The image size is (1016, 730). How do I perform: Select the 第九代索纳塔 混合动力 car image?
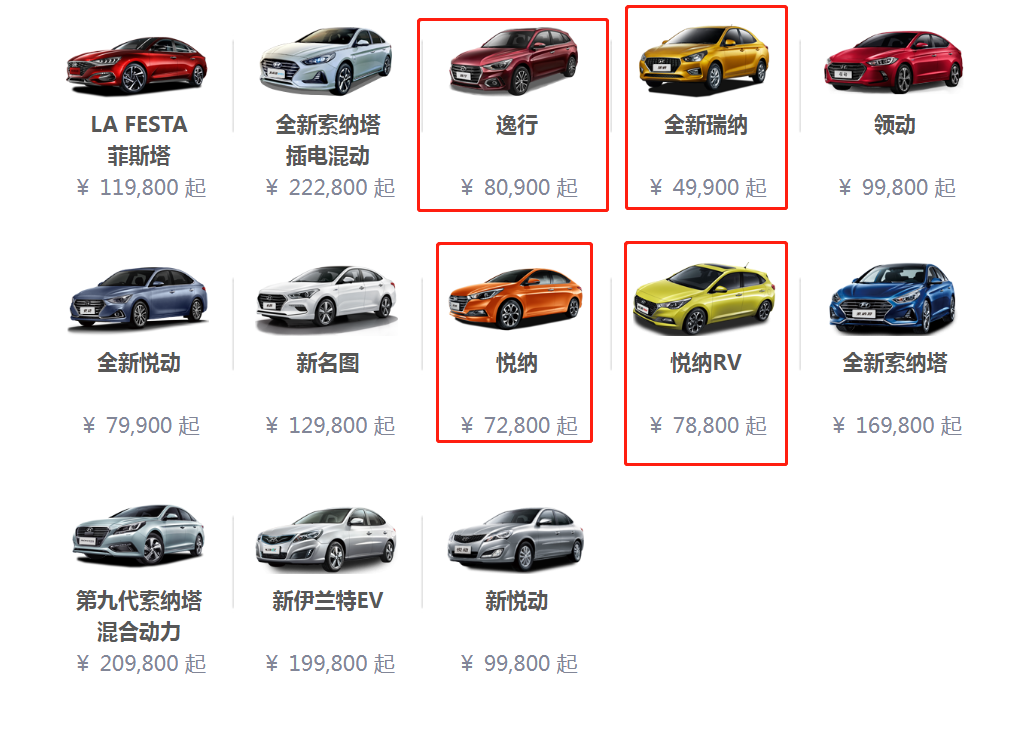click(139, 536)
